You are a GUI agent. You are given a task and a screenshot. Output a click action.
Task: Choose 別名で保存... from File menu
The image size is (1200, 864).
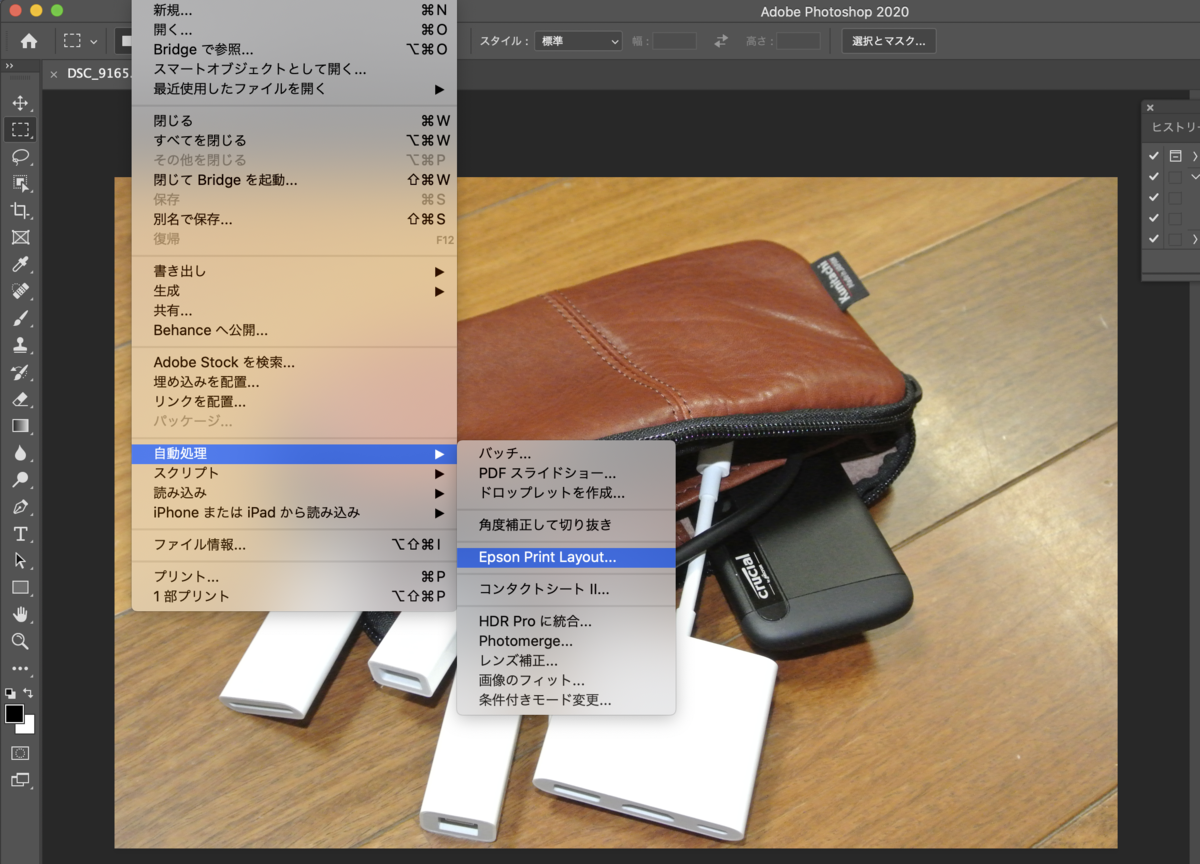click(x=294, y=219)
